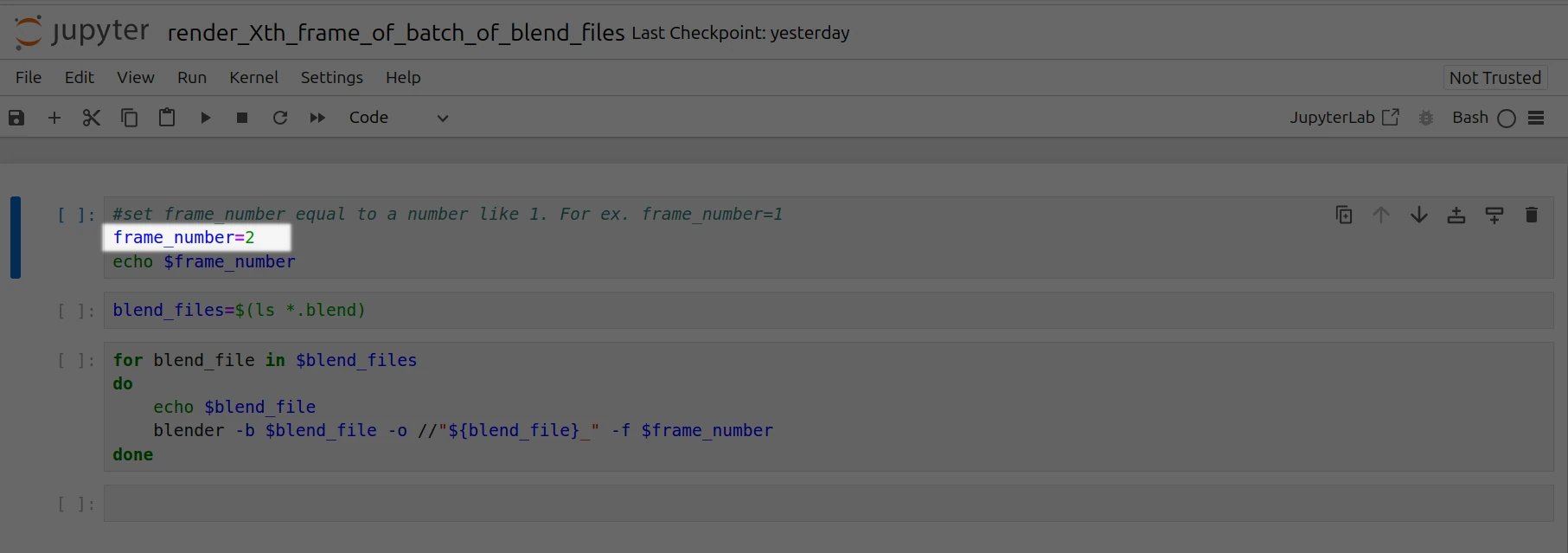Viewport: 1568px width, 553px height.
Task: Open the File menu
Action: [x=29, y=78]
